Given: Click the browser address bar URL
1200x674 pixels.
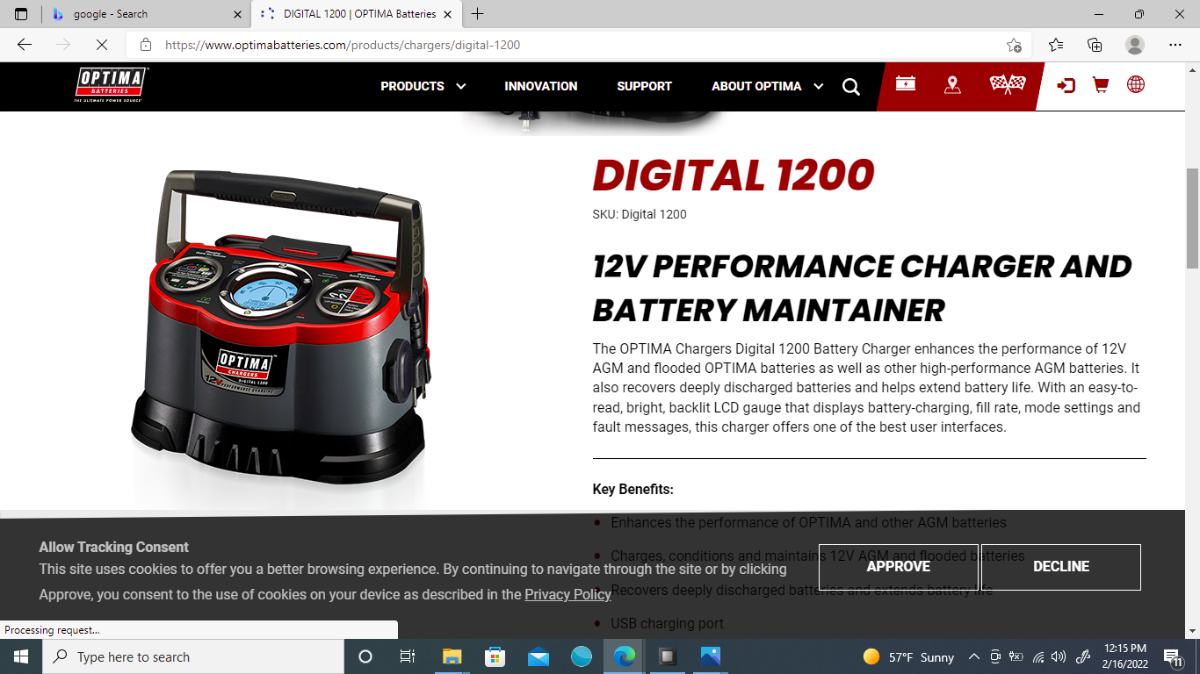Looking at the screenshot, I should [x=343, y=45].
